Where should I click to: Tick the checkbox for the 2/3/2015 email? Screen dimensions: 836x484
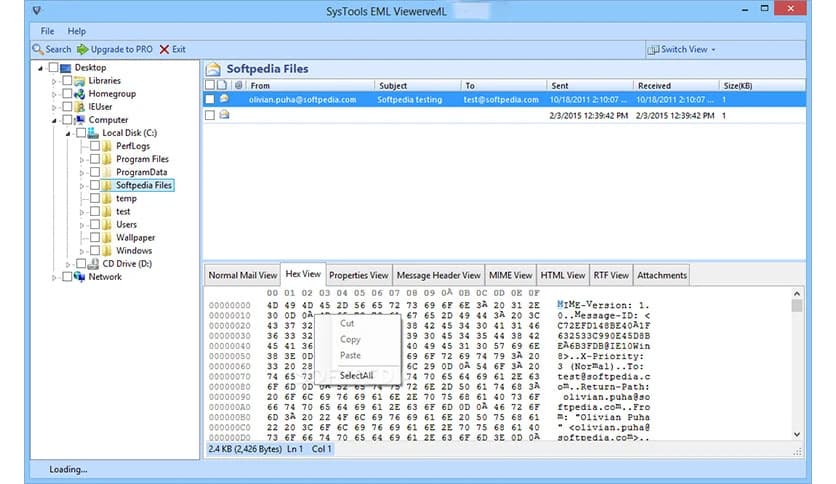click(x=210, y=115)
